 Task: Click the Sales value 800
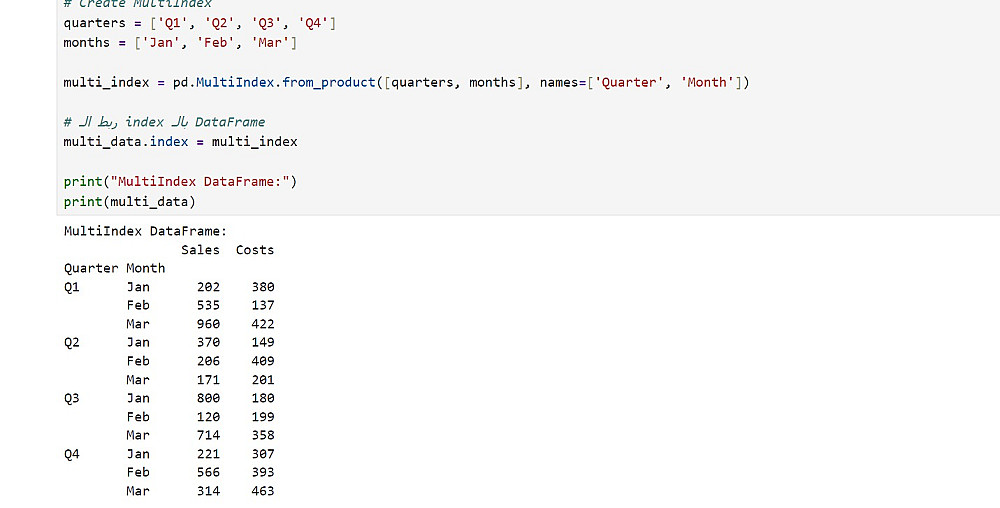[x=208, y=398]
